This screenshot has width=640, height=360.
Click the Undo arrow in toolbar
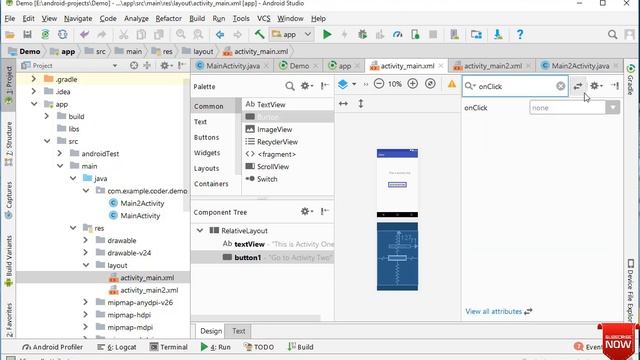84,35
